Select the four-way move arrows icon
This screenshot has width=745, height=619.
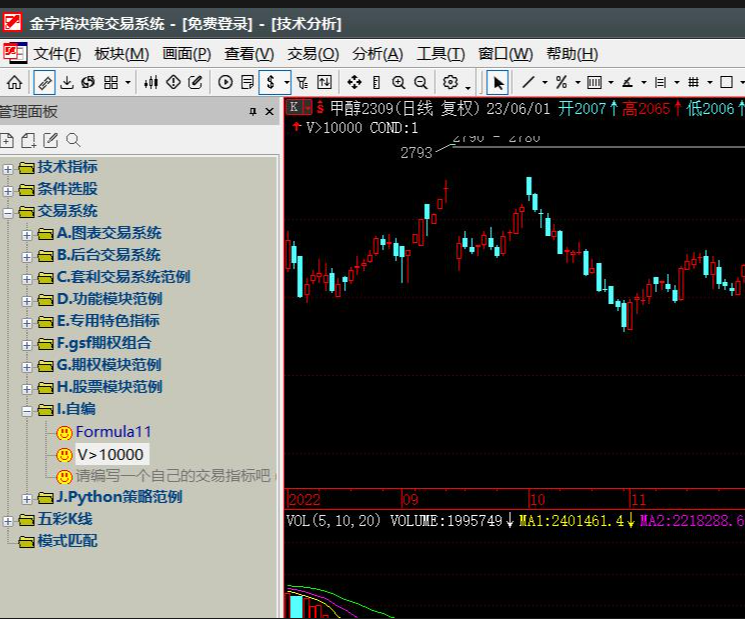coord(354,83)
